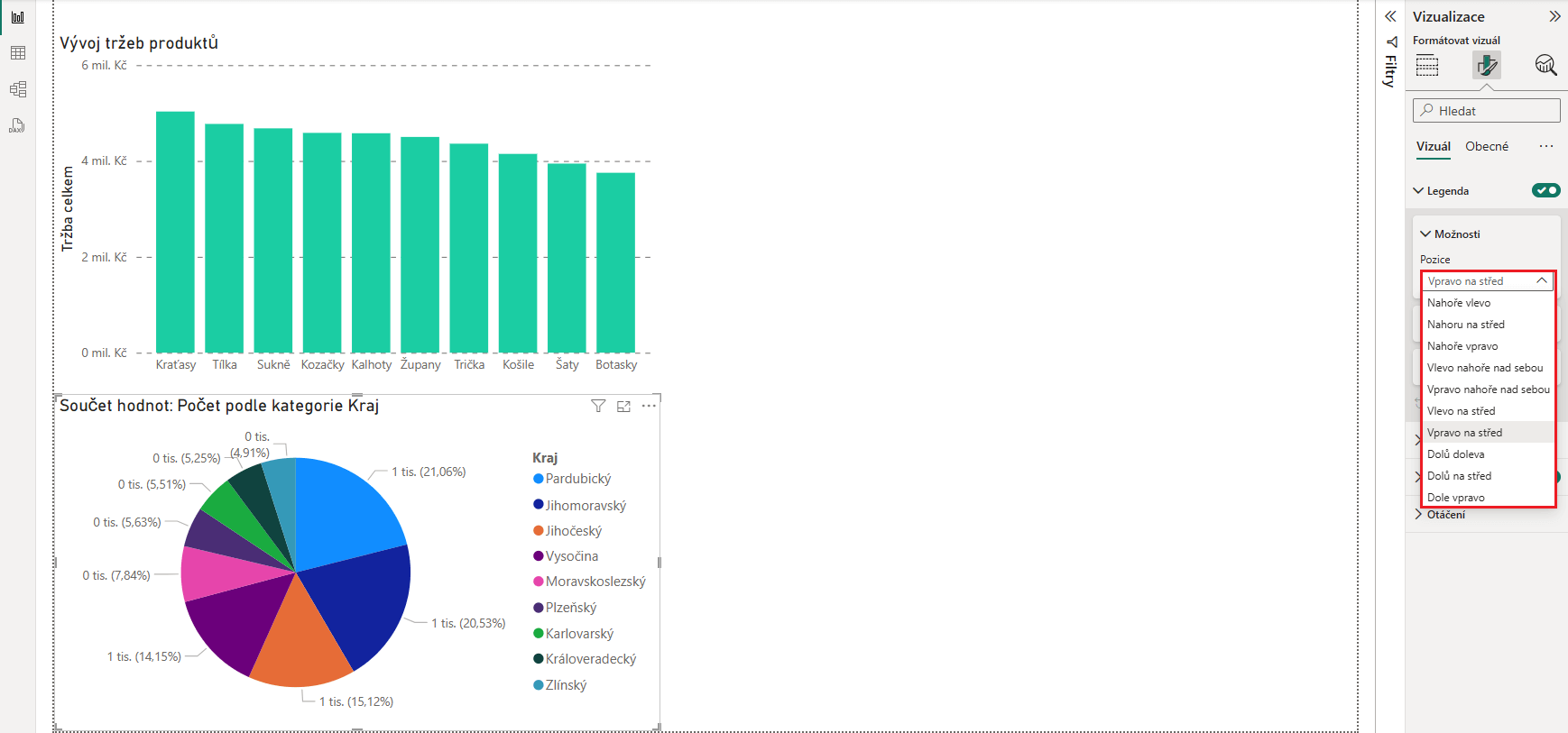Open pie chart Focus mode icon
1568x733 pixels.
coord(623,407)
